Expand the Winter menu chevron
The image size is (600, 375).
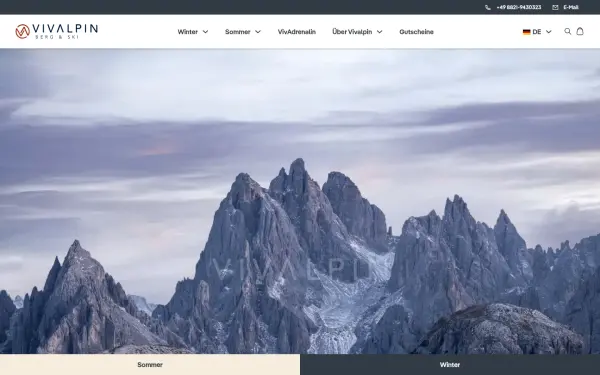coord(205,32)
